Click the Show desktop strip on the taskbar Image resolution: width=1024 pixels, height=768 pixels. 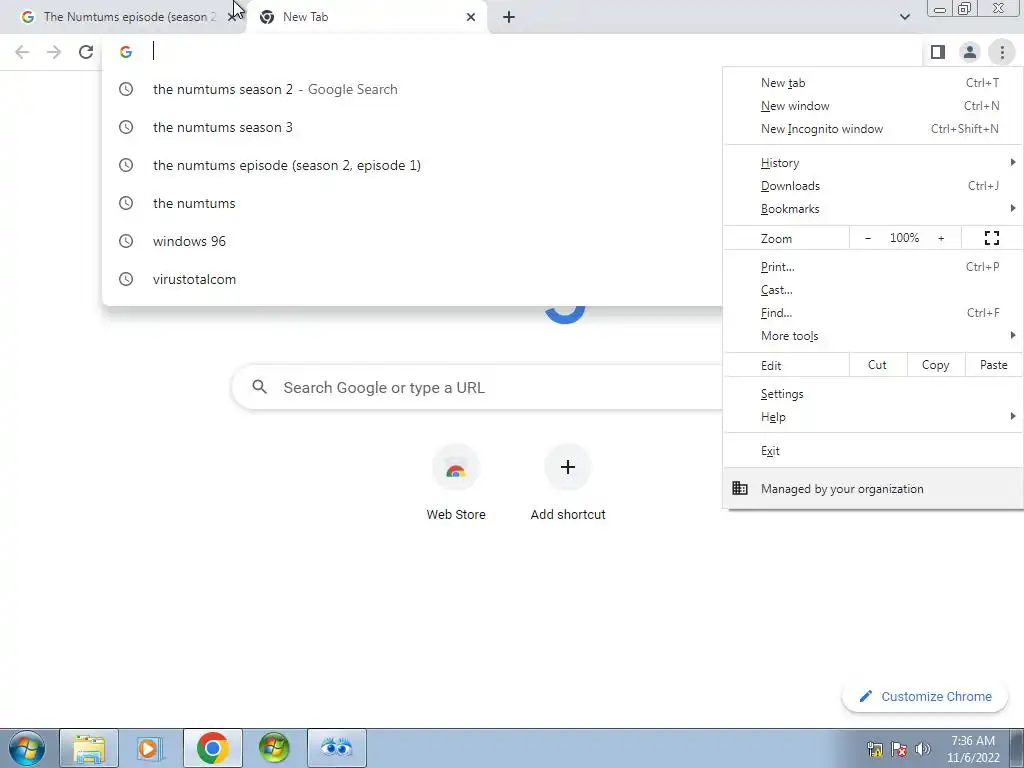click(1017, 748)
